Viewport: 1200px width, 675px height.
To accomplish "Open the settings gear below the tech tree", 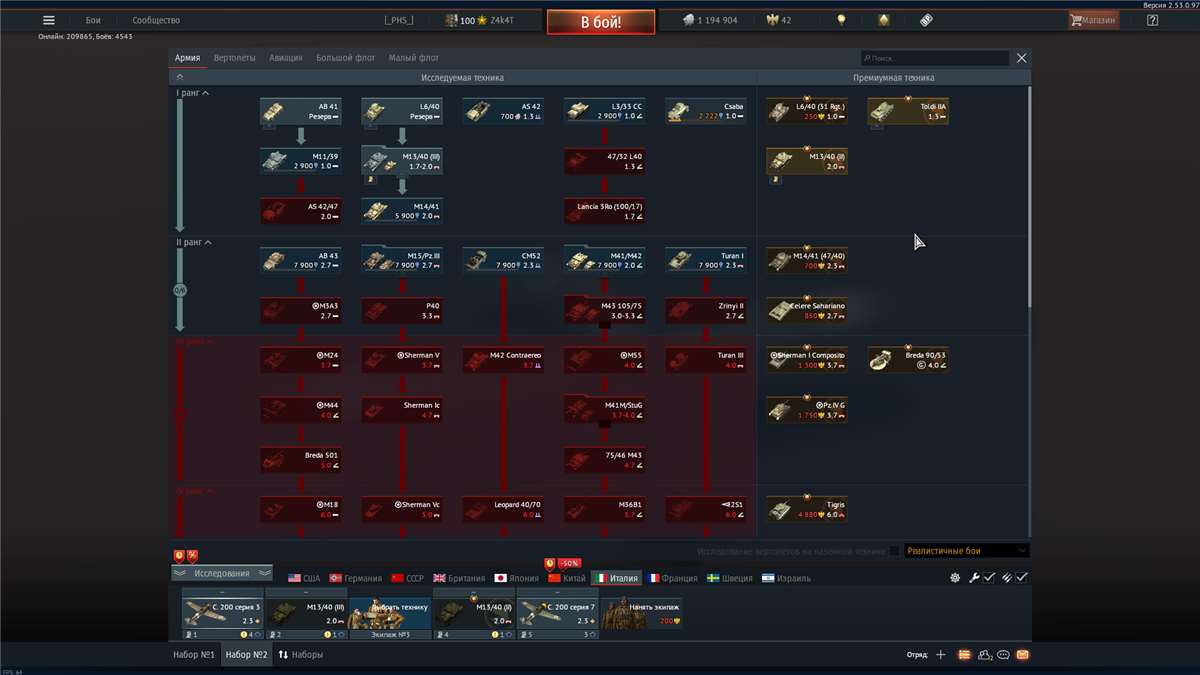I will 955,577.
